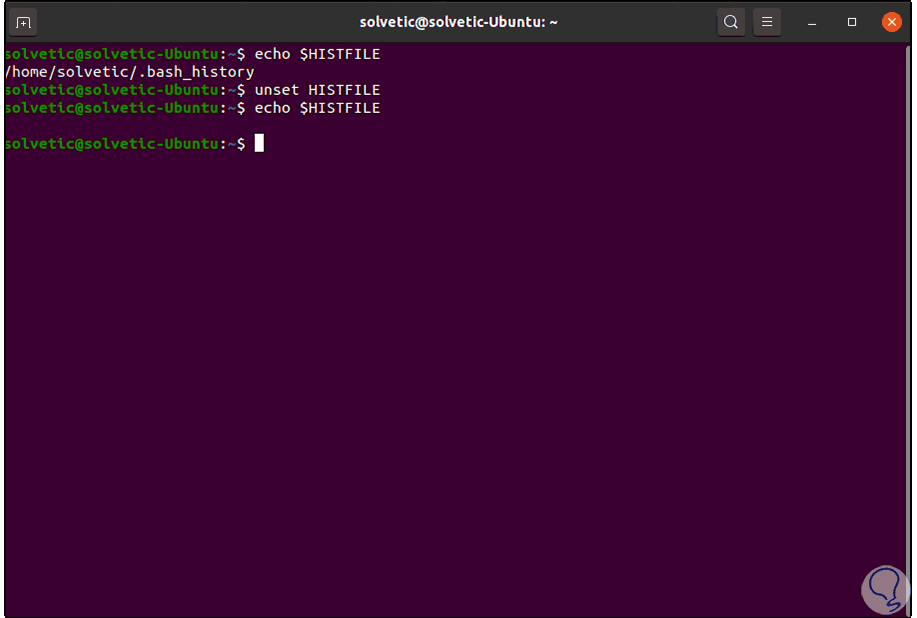Click the search magnifier icon

[x=732, y=22]
